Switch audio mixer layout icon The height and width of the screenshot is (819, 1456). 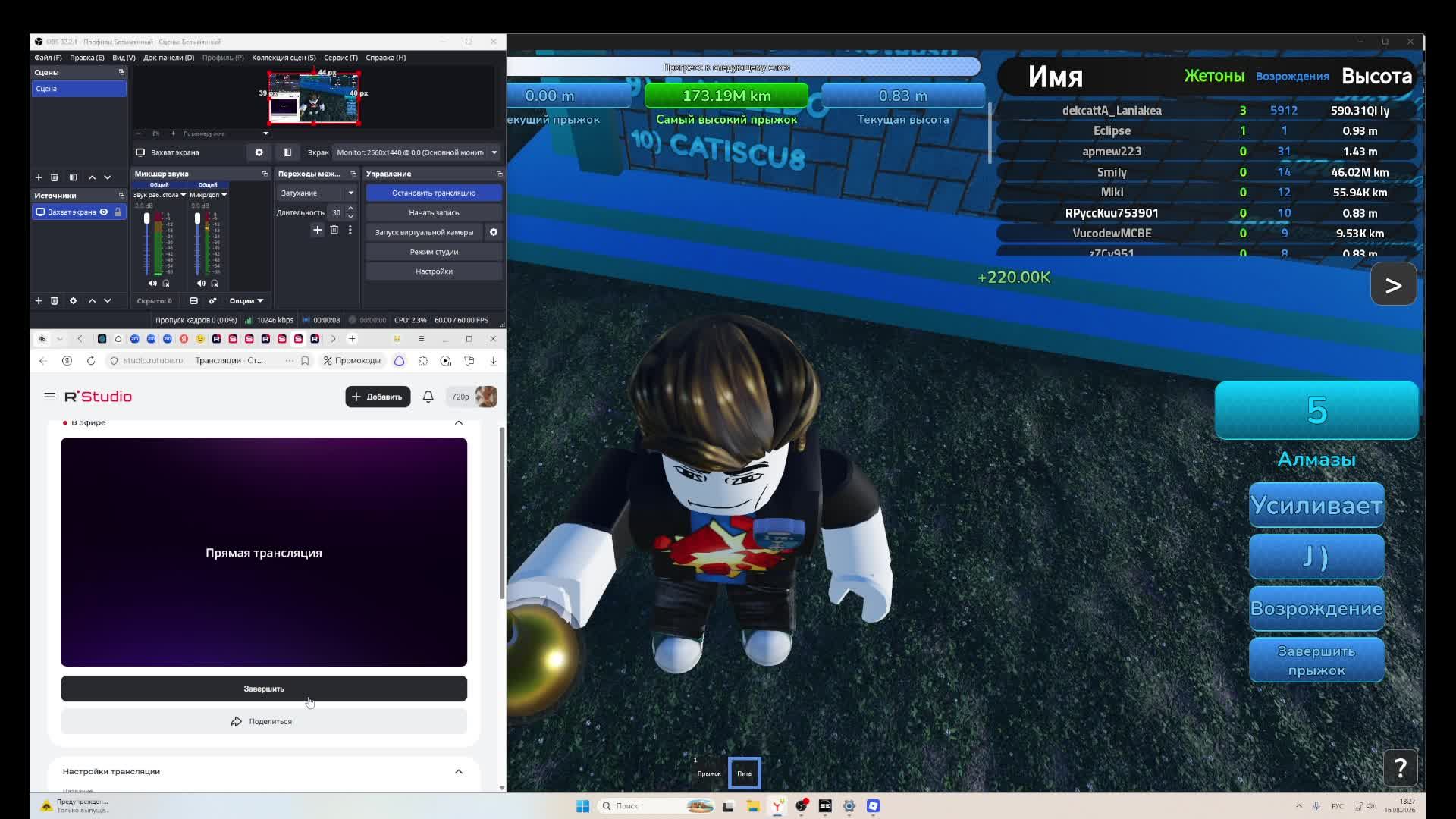tap(194, 301)
